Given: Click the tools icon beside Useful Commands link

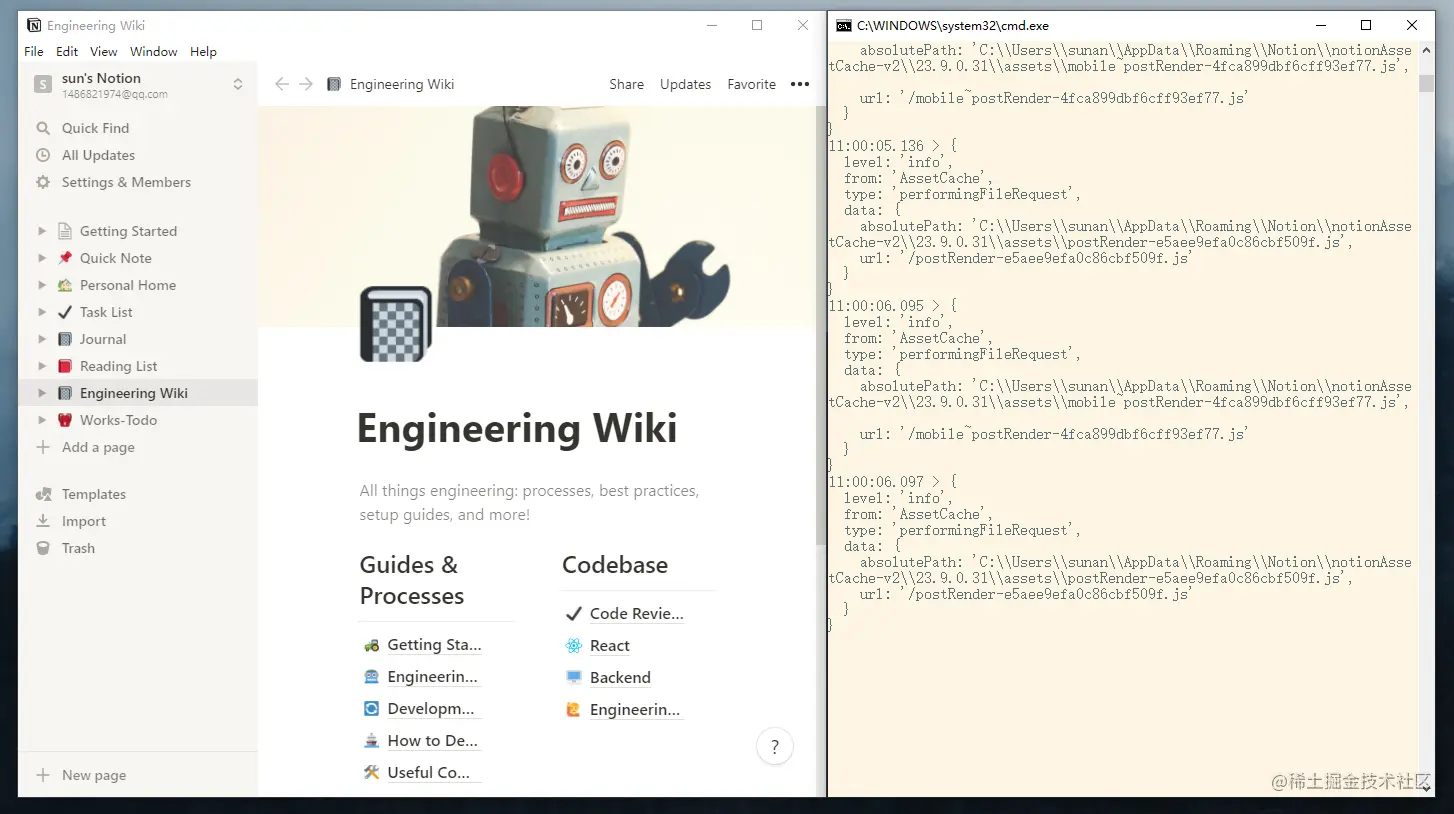Looking at the screenshot, I should [x=371, y=772].
